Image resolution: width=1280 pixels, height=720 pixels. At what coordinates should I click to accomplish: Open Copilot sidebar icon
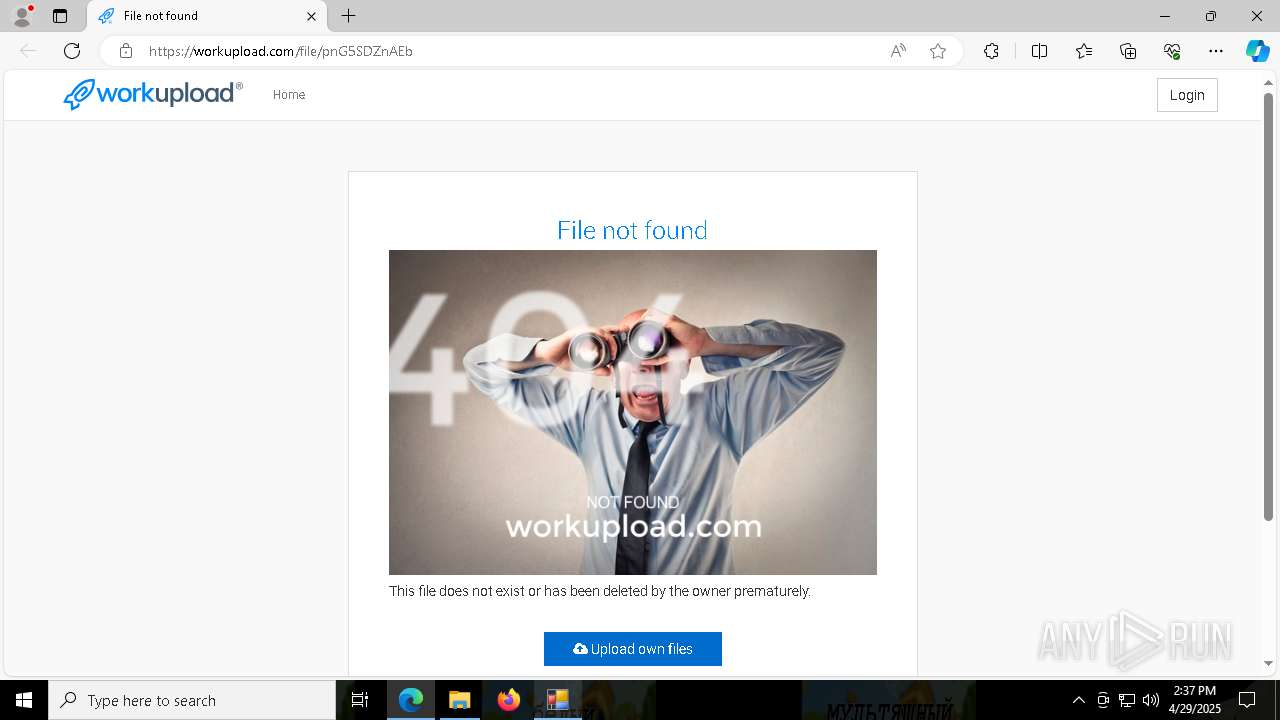coord(1257,51)
